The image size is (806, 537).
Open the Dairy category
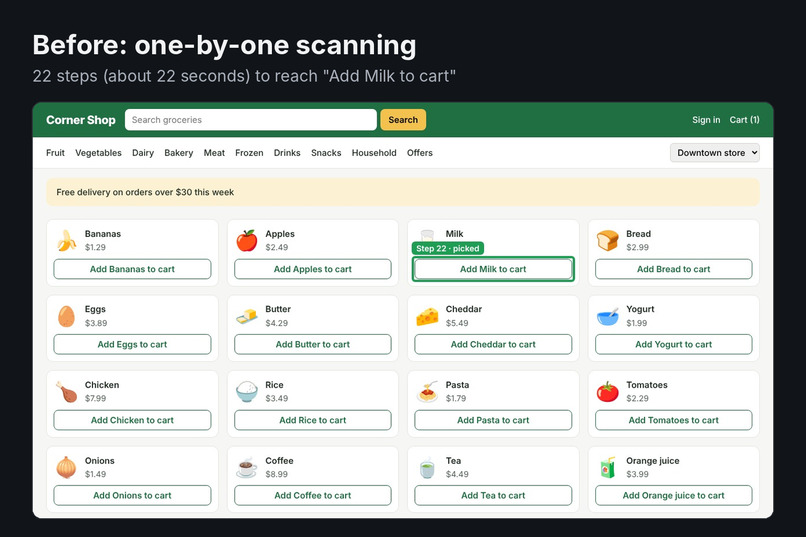point(143,153)
